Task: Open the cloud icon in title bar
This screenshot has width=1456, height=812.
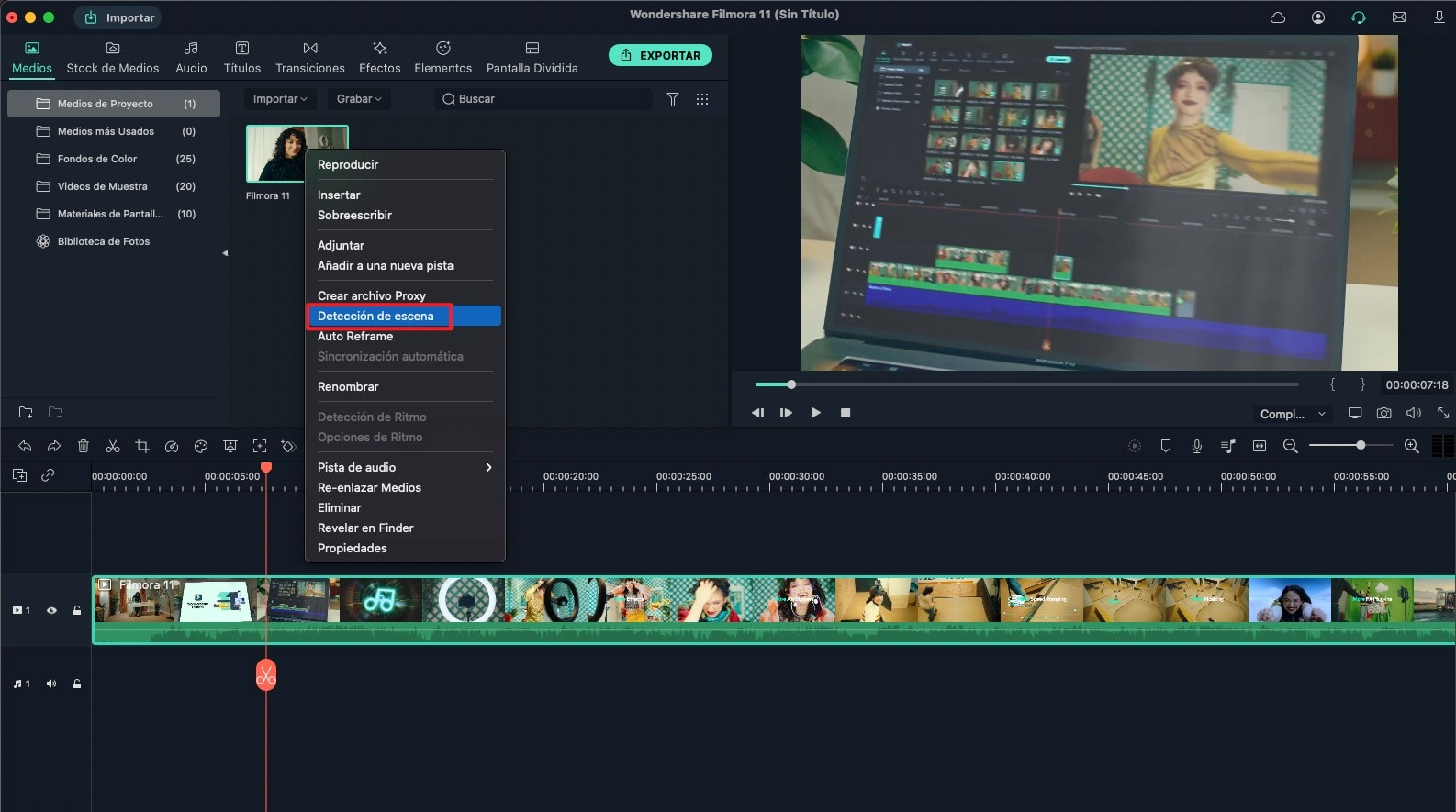Action: click(1278, 17)
